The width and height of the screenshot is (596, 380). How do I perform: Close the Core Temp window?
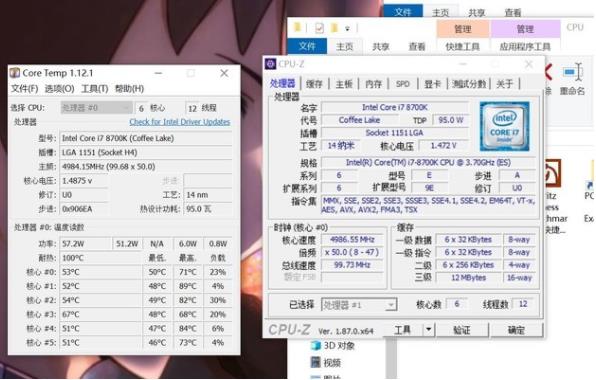pos(224,73)
